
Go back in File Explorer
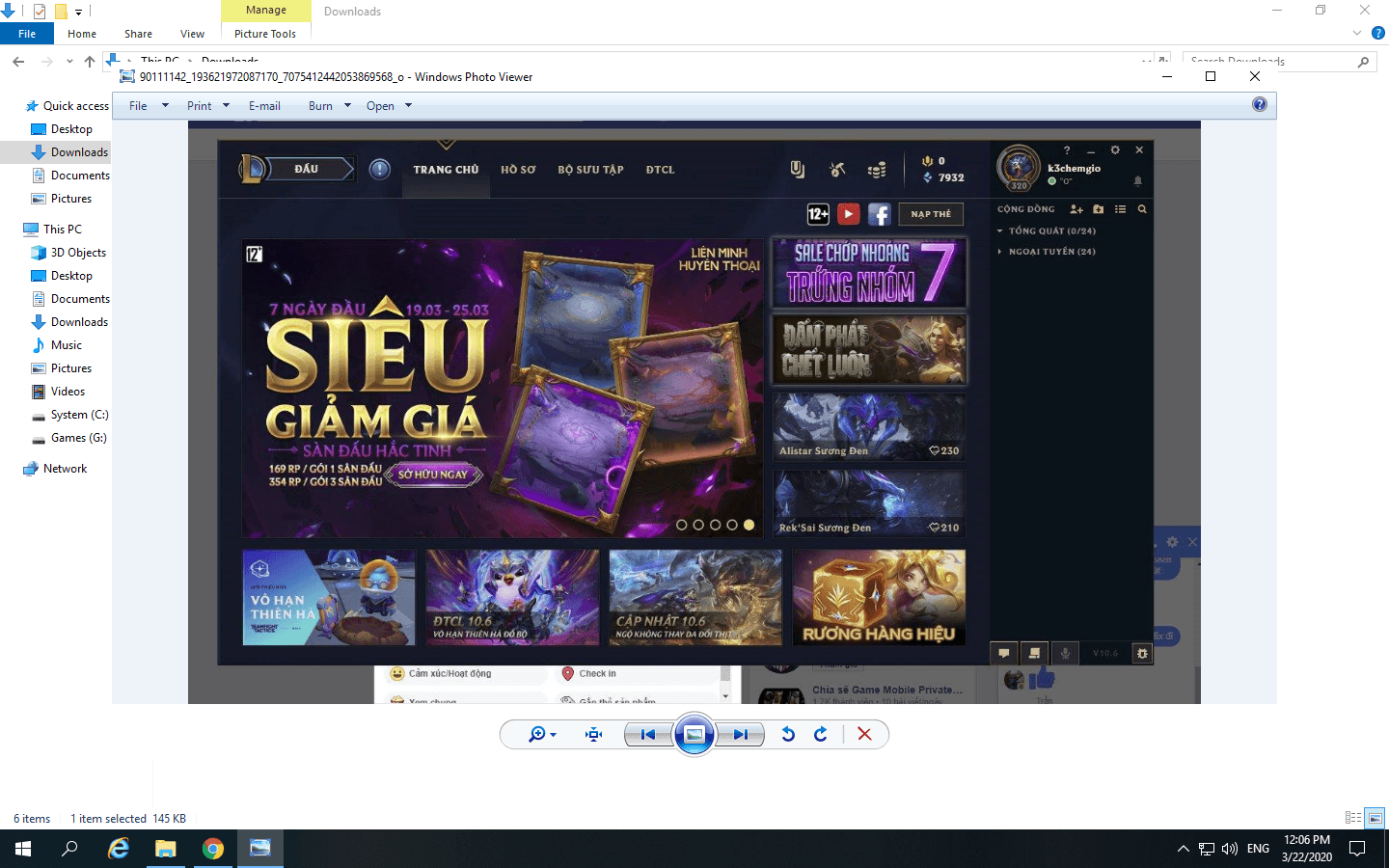tap(18, 62)
